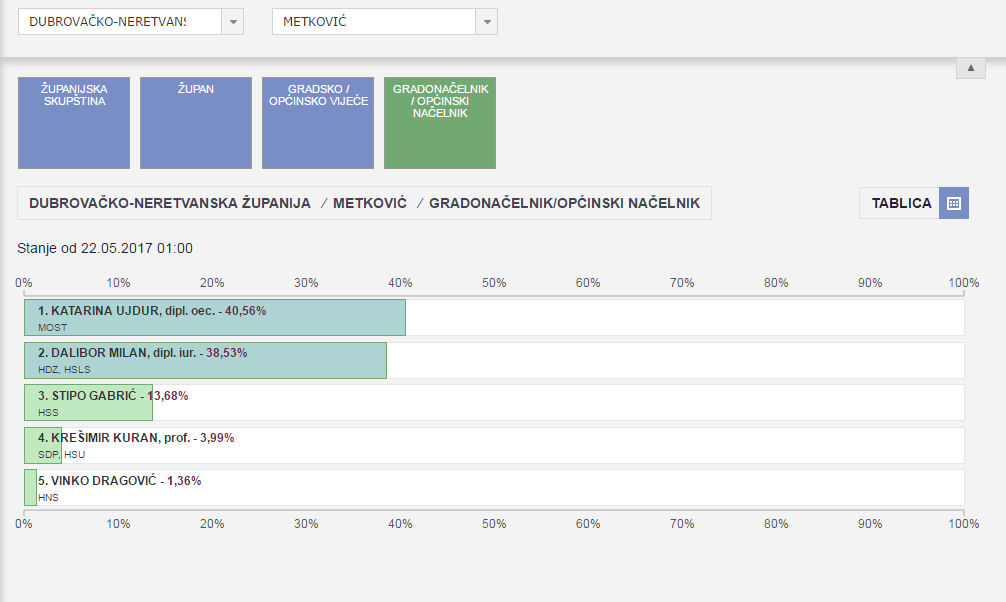Collapse the panel with the up arrow

point(970,67)
